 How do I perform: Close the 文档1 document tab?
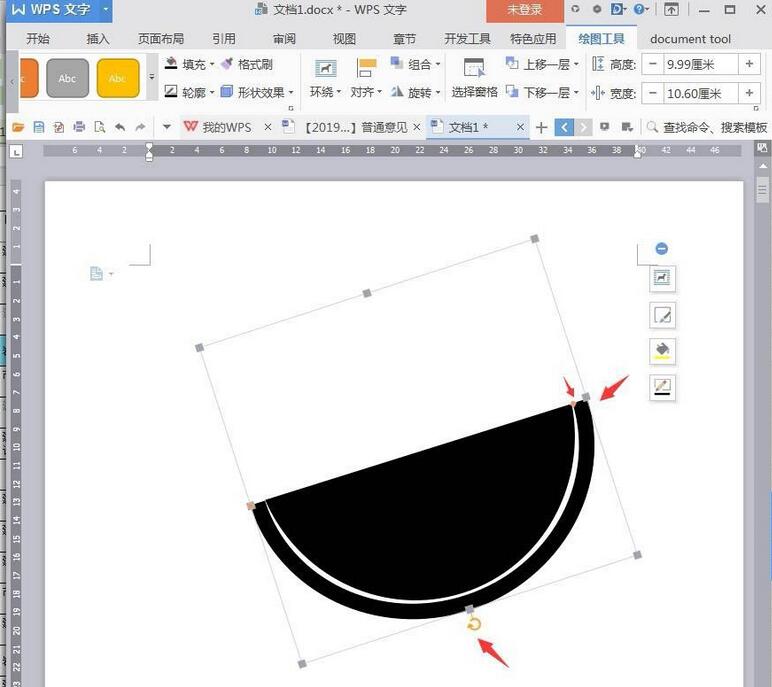(x=520, y=128)
